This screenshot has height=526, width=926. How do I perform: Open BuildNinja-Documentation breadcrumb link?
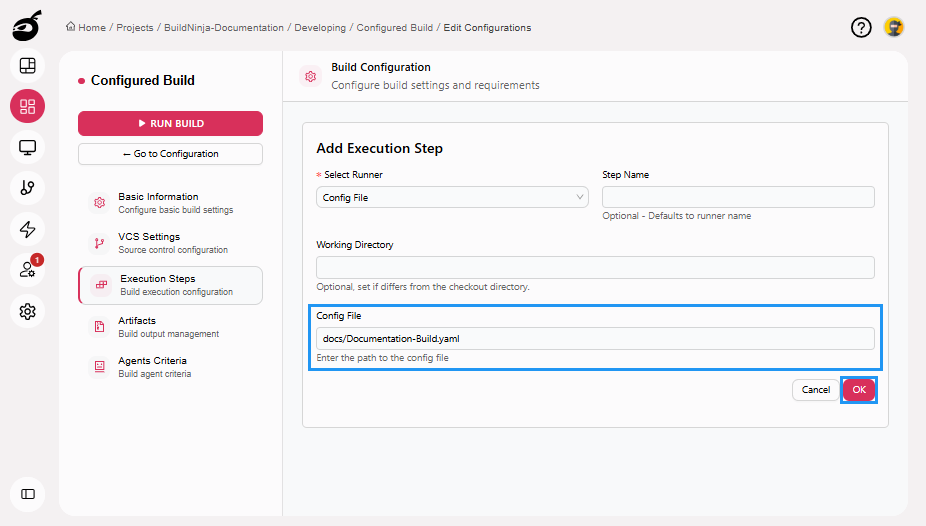224,28
